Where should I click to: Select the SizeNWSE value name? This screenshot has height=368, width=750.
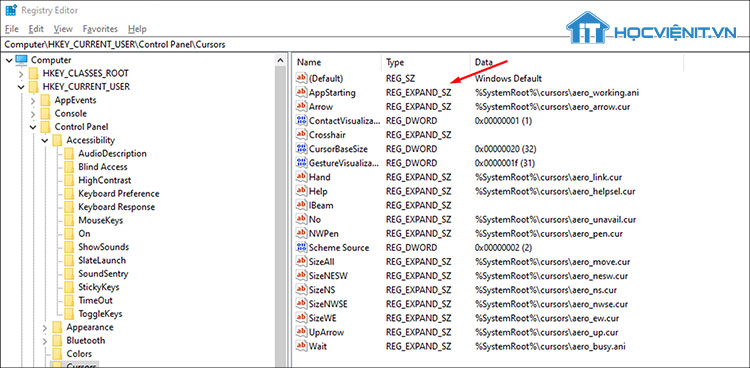tap(328, 304)
